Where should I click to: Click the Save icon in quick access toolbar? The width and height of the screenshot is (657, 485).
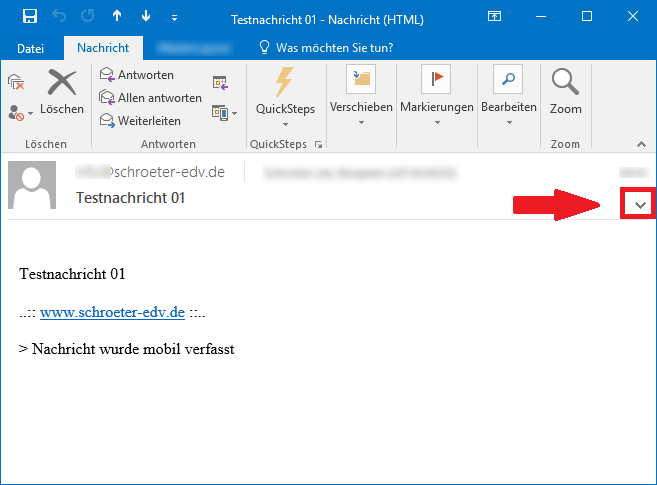pos(29,17)
